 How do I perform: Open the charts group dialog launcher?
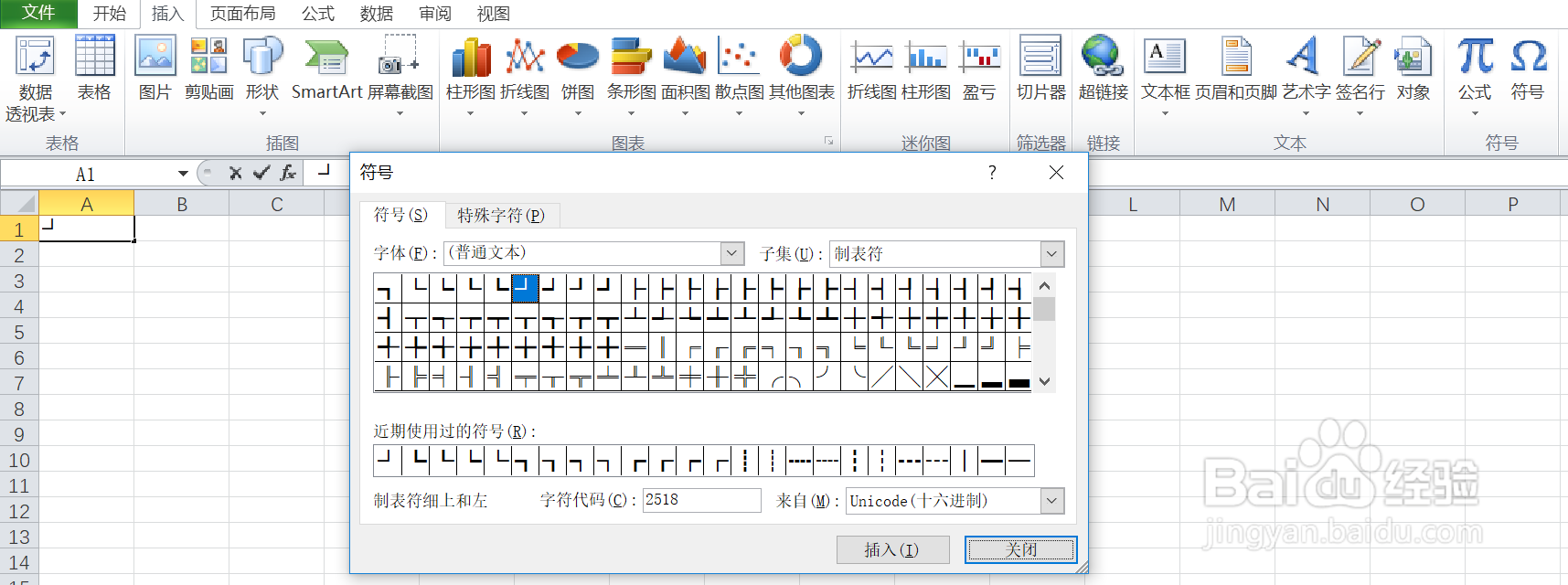tap(829, 141)
